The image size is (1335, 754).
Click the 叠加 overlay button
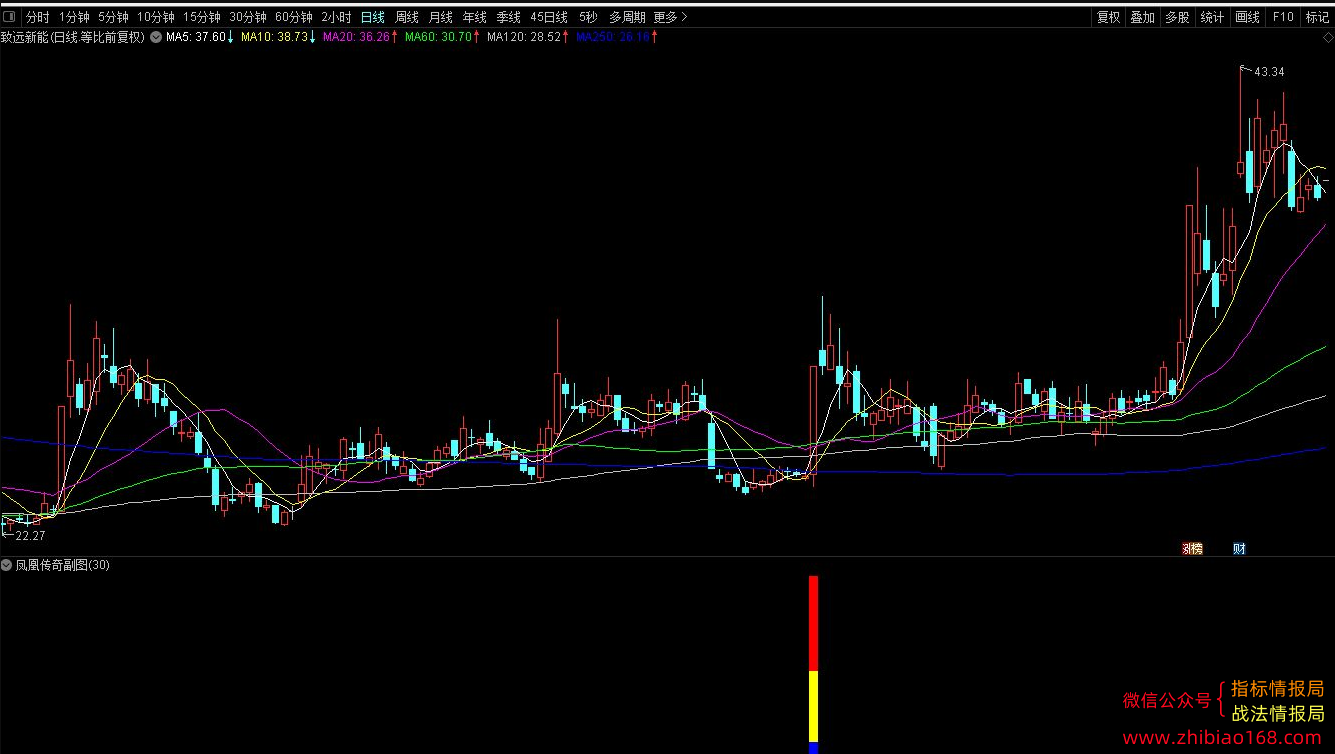(x=1142, y=17)
